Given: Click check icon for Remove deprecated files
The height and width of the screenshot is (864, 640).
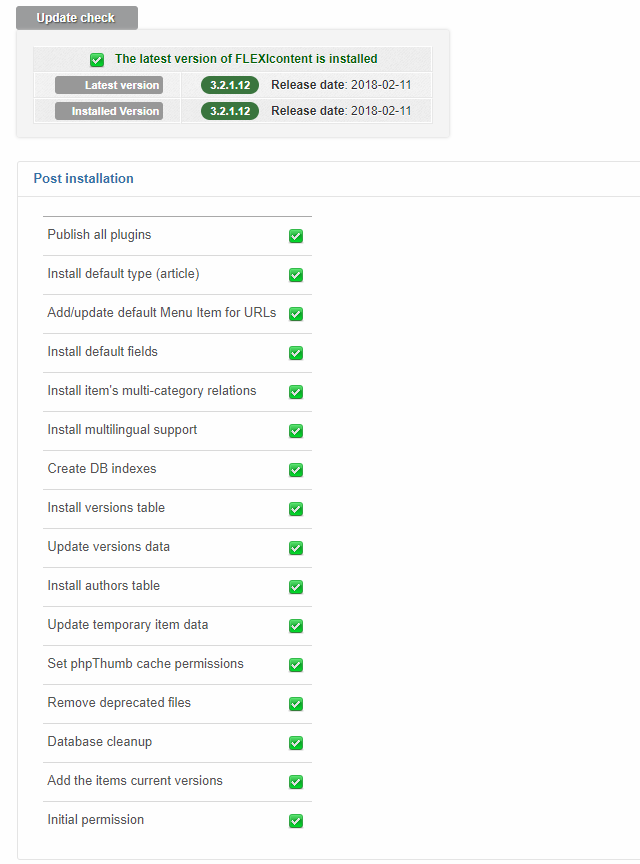Looking at the screenshot, I should [296, 704].
